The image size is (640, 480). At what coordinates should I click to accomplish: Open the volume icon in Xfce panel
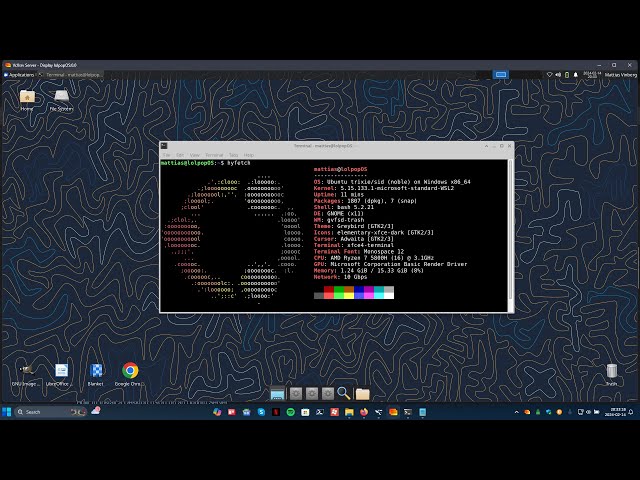pos(558,75)
